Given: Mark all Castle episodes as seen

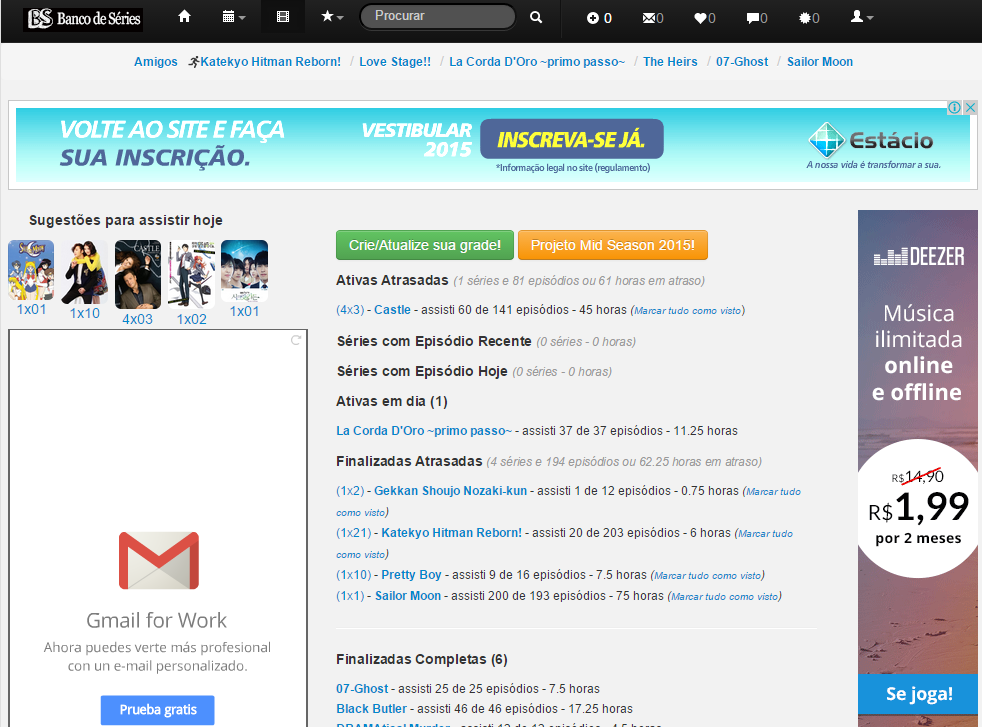Looking at the screenshot, I should point(688,311).
